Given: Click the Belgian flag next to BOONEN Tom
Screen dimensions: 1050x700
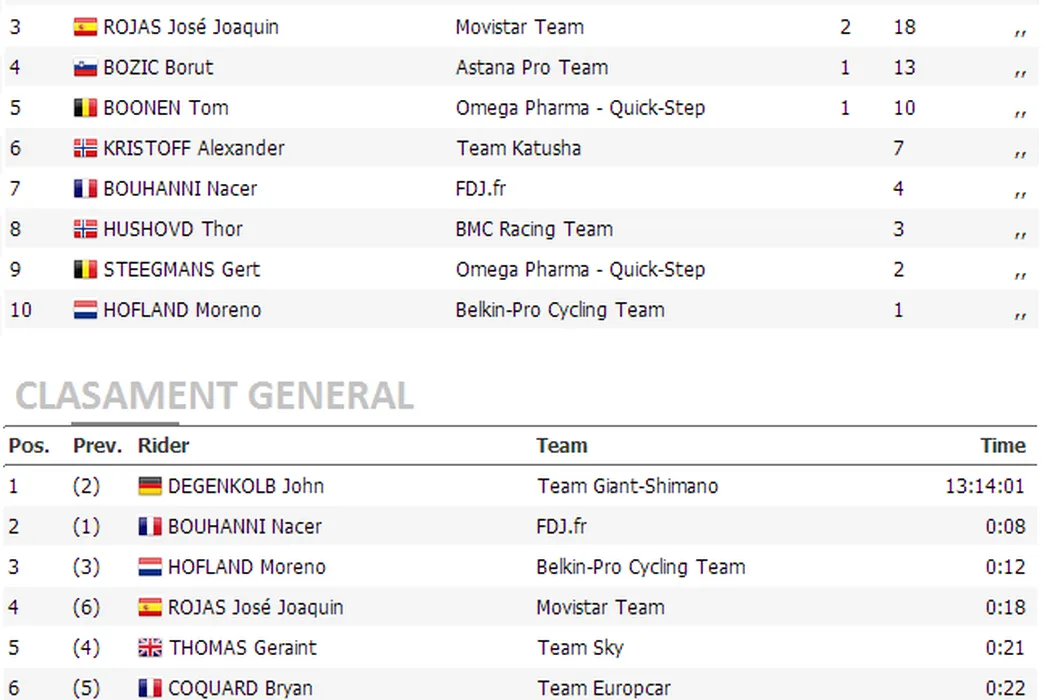Looking at the screenshot, I should [x=85, y=108].
